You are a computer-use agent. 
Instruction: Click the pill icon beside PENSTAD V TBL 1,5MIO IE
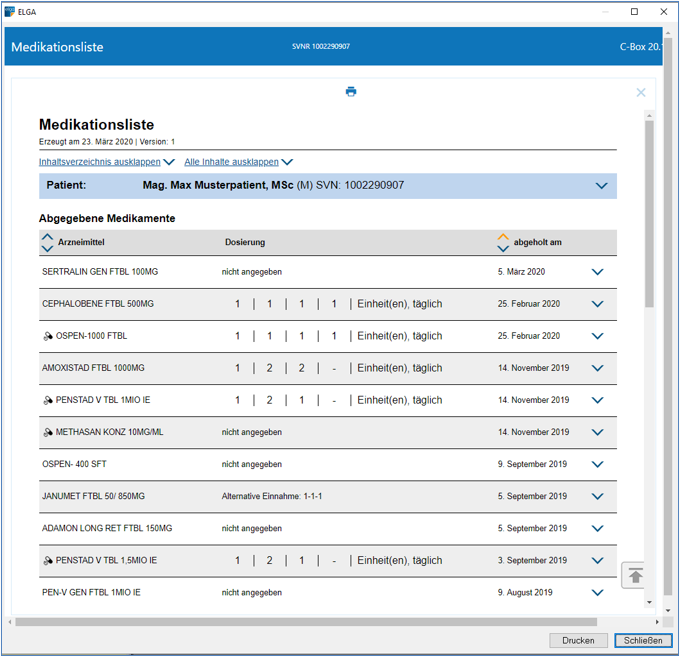click(x=48, y=561)
